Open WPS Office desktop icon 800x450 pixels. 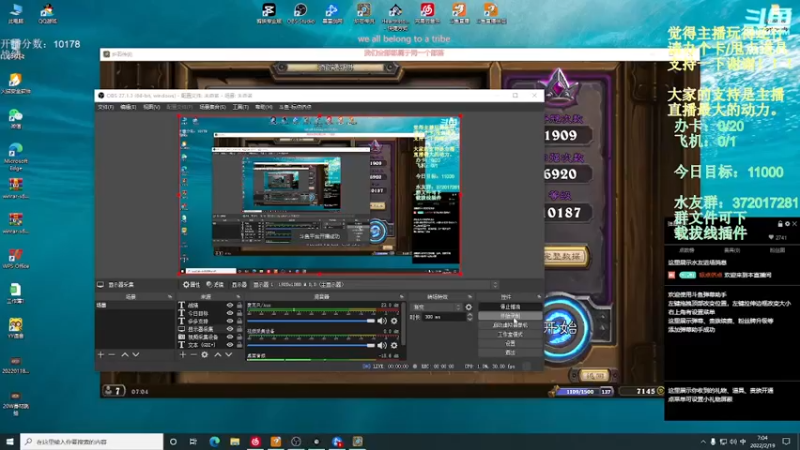point(15,259)
